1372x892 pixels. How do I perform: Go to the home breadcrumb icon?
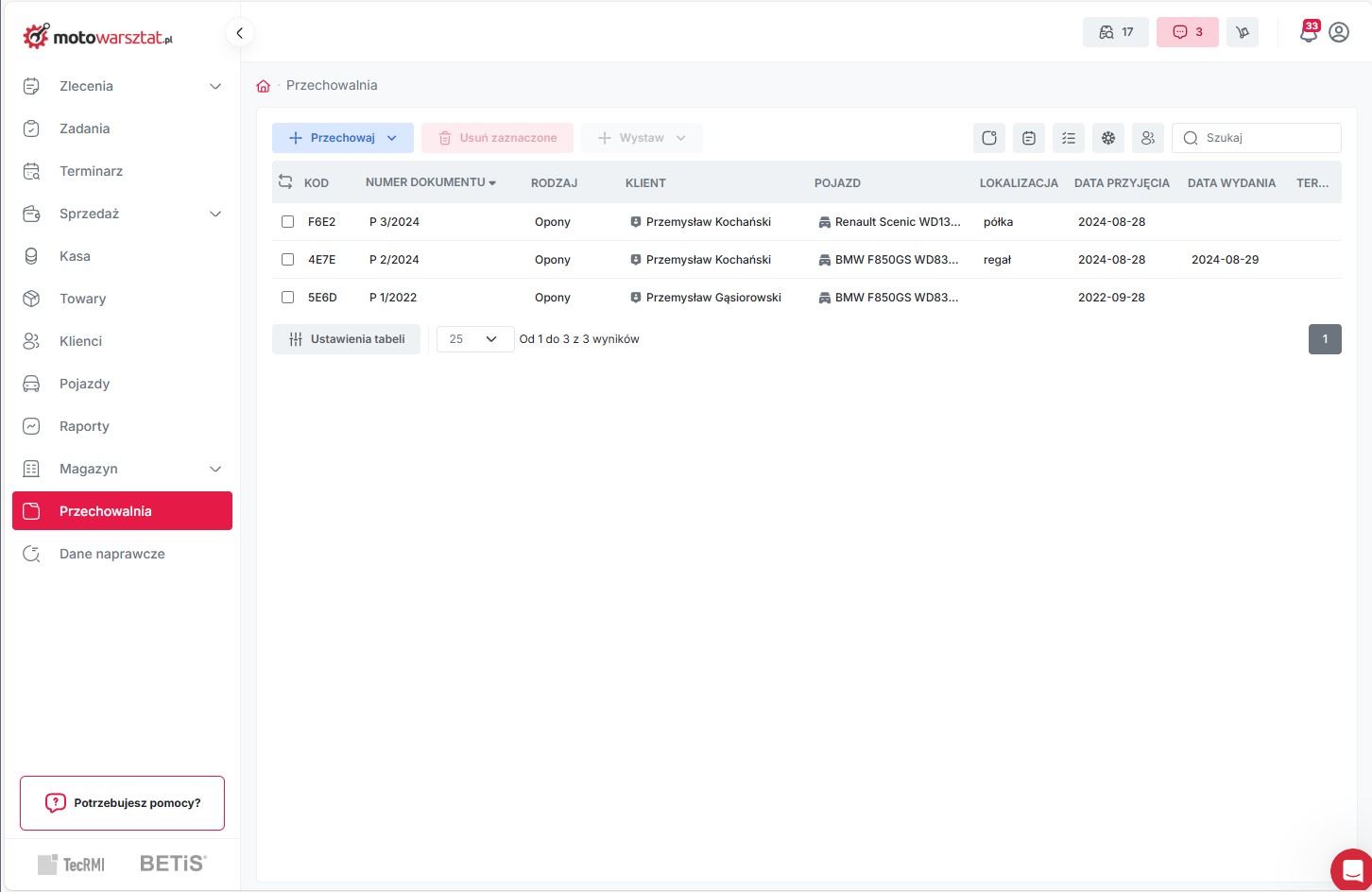(264, 86)
